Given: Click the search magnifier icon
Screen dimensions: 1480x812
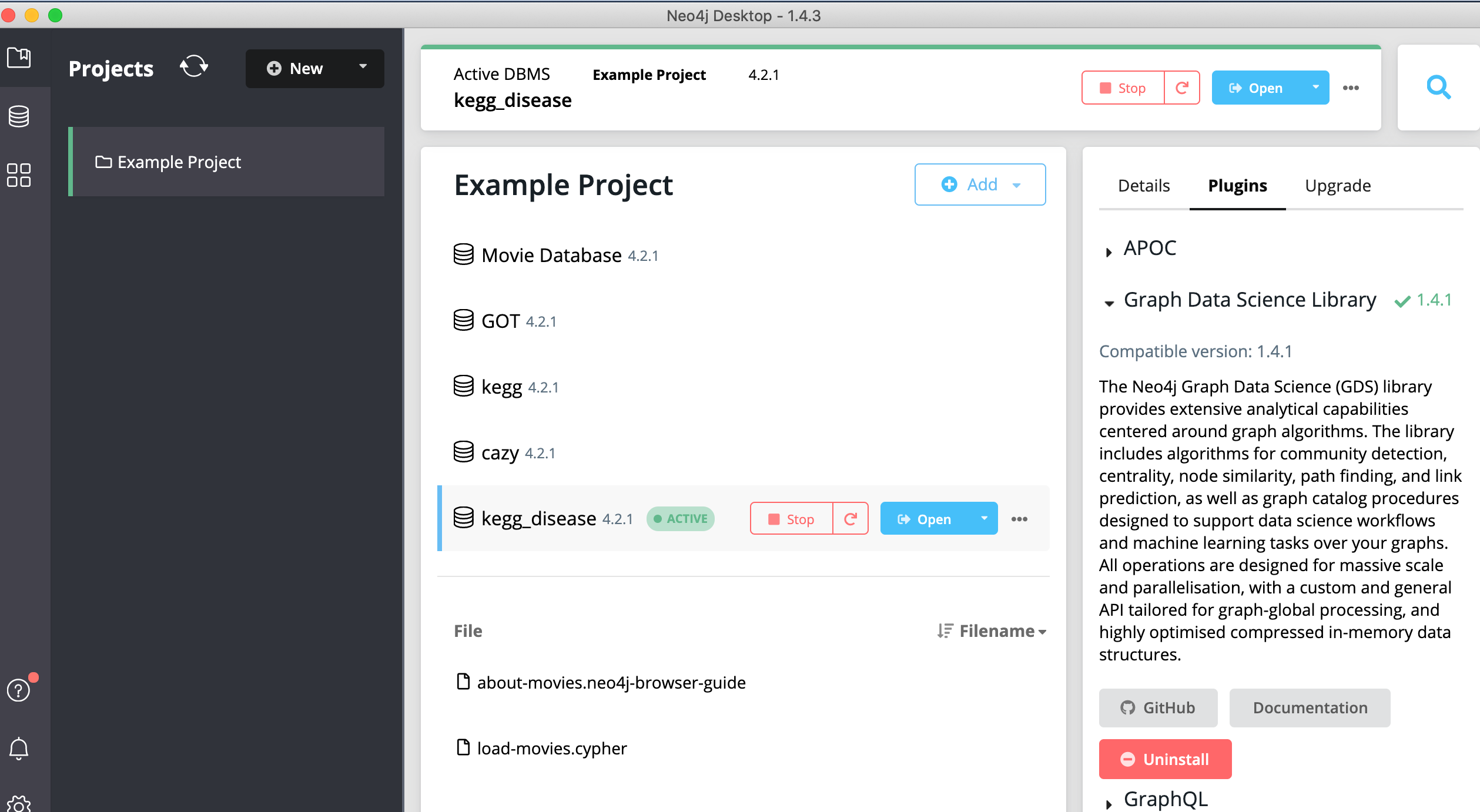Looking at the screenshot, I should 1438,88.
